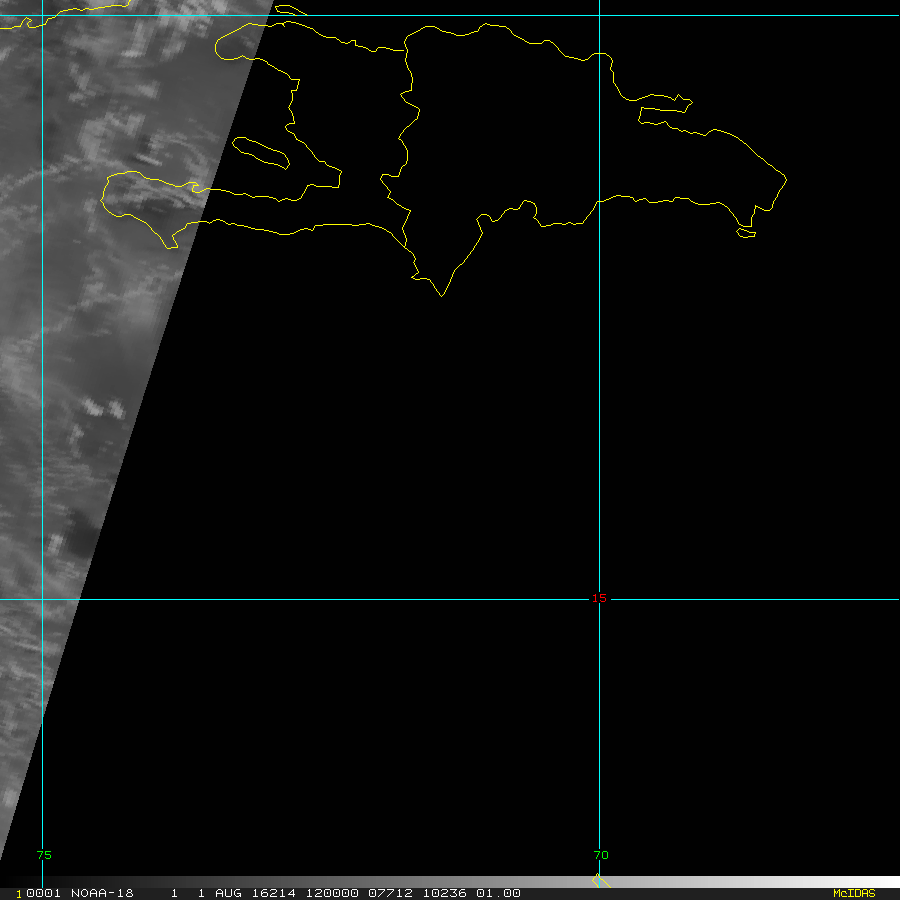Click the cyan 75-degree meridian line
900x900 pixels.
pyautogui.click(x=42, y=450)
